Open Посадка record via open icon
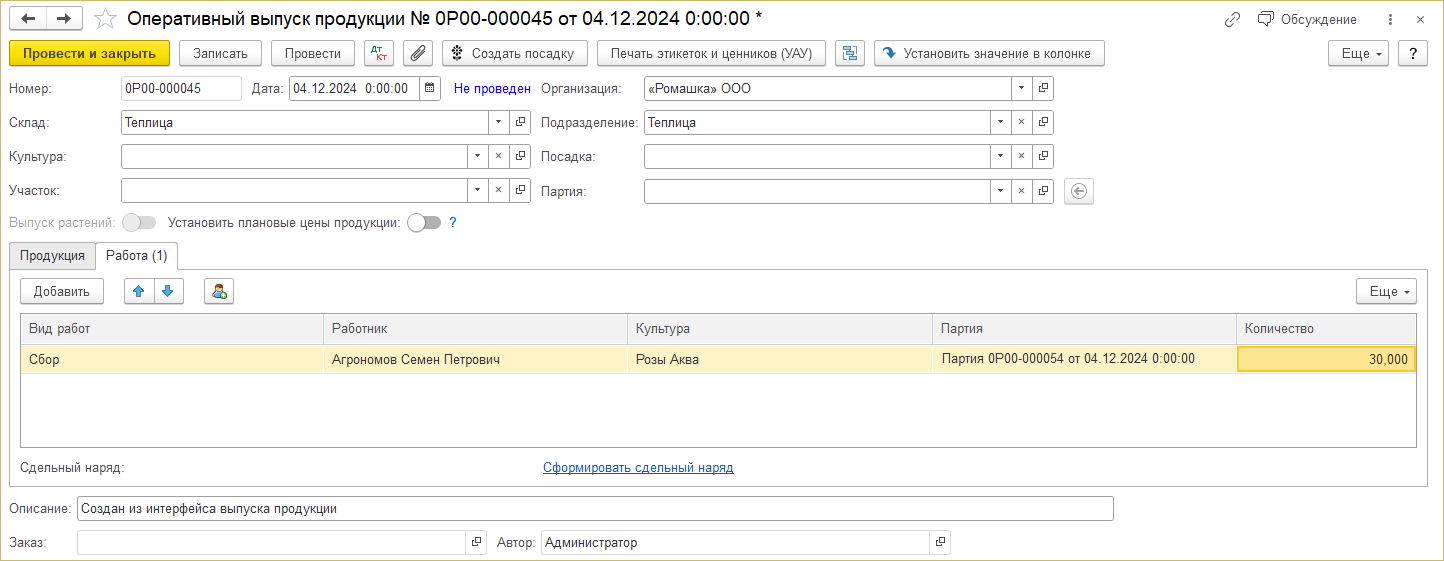This screenshot has height=561, width=1444. tap(1043, 156)
